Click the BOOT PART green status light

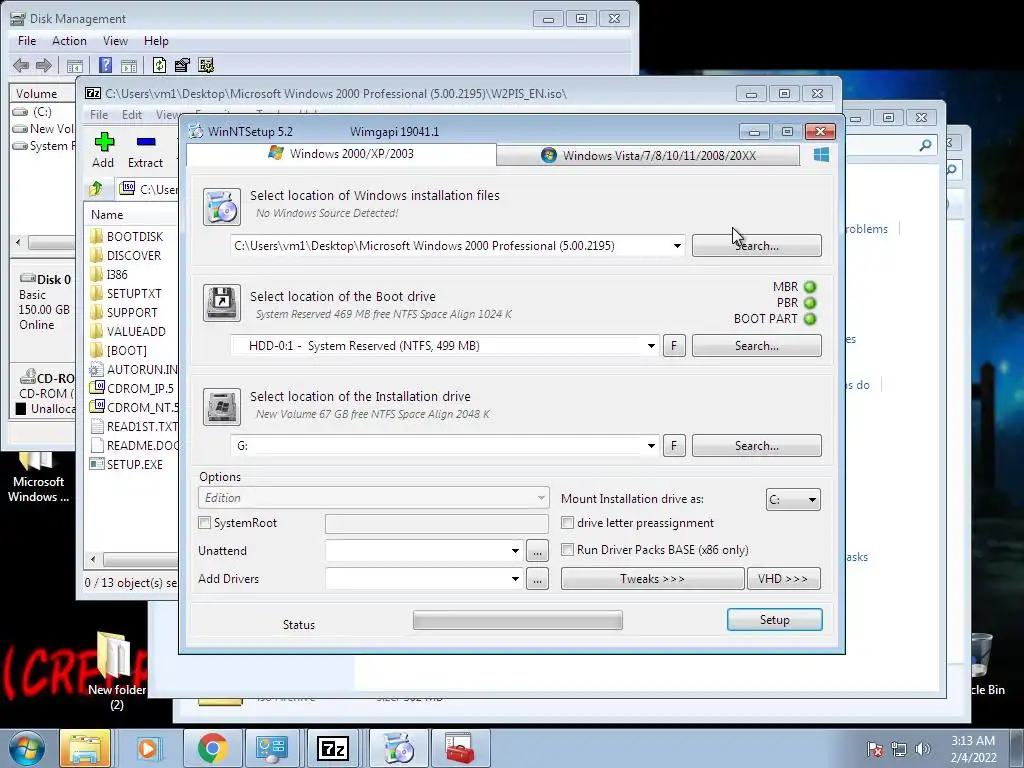tap(810, 319)
